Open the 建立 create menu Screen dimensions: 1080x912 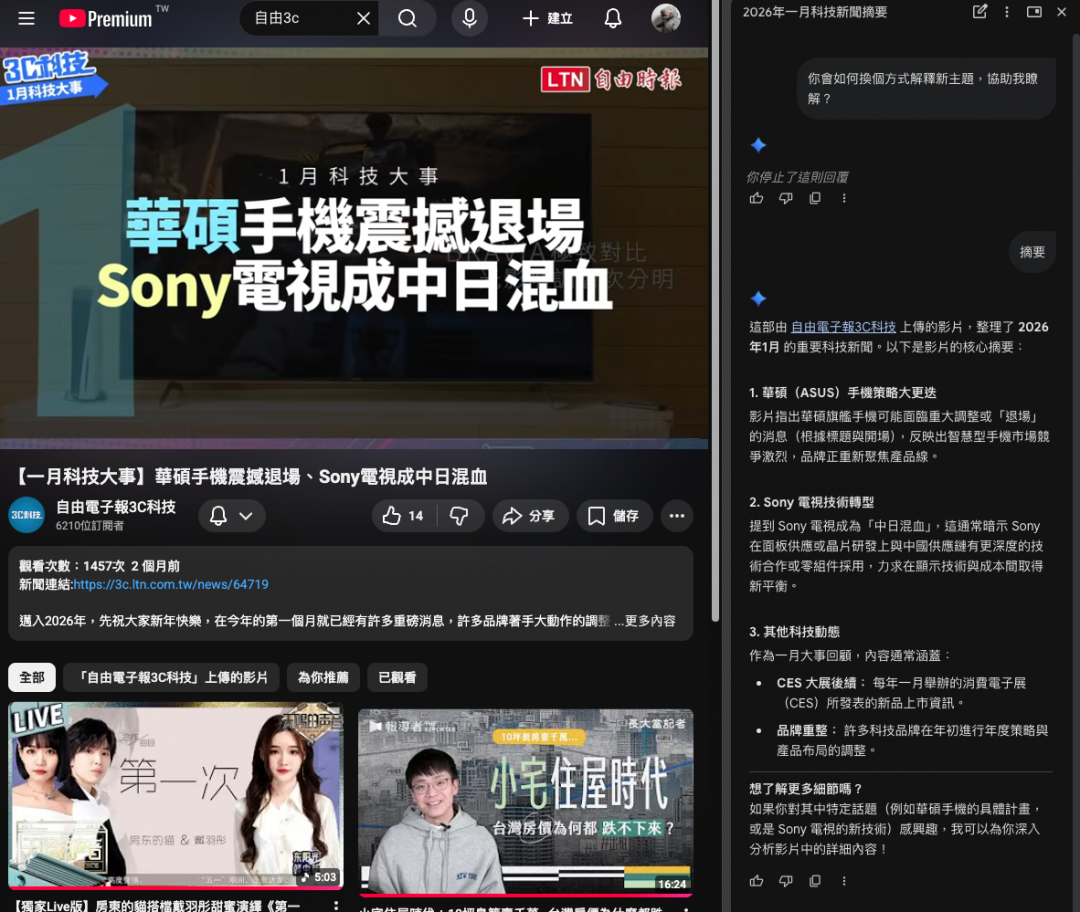[x=547, y=18]
